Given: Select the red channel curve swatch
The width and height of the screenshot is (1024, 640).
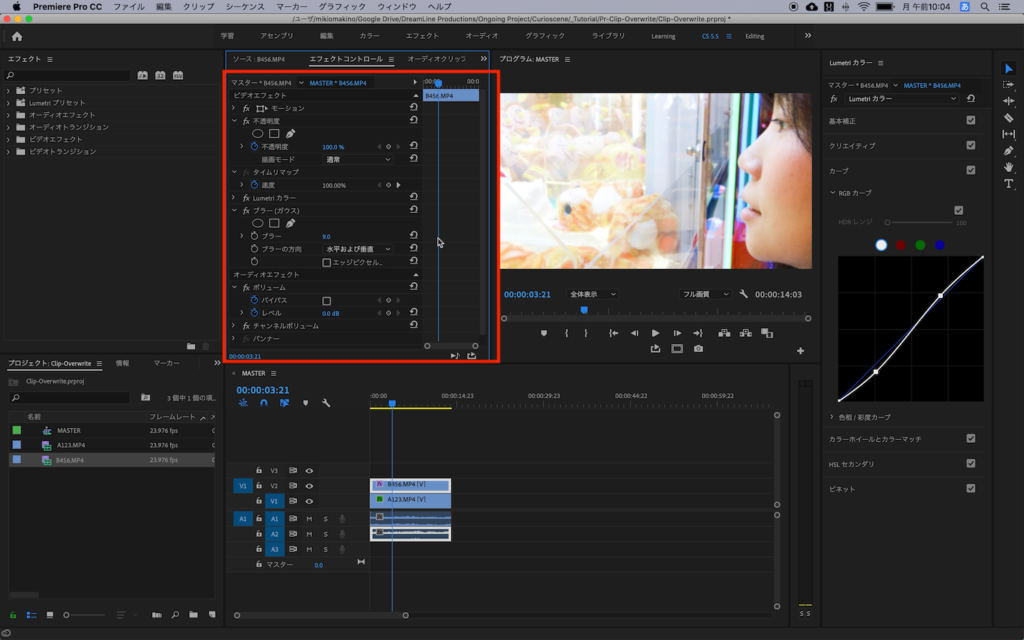Looking at the screenshot, I should 900,245.
